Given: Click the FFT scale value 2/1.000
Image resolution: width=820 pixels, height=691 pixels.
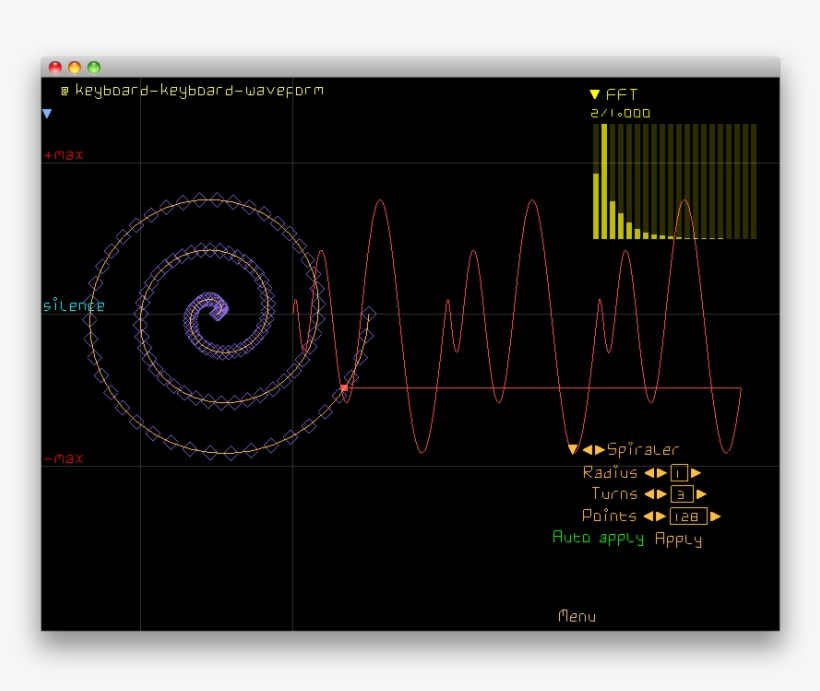Looking at the screenshot, I should coord(618,113).
